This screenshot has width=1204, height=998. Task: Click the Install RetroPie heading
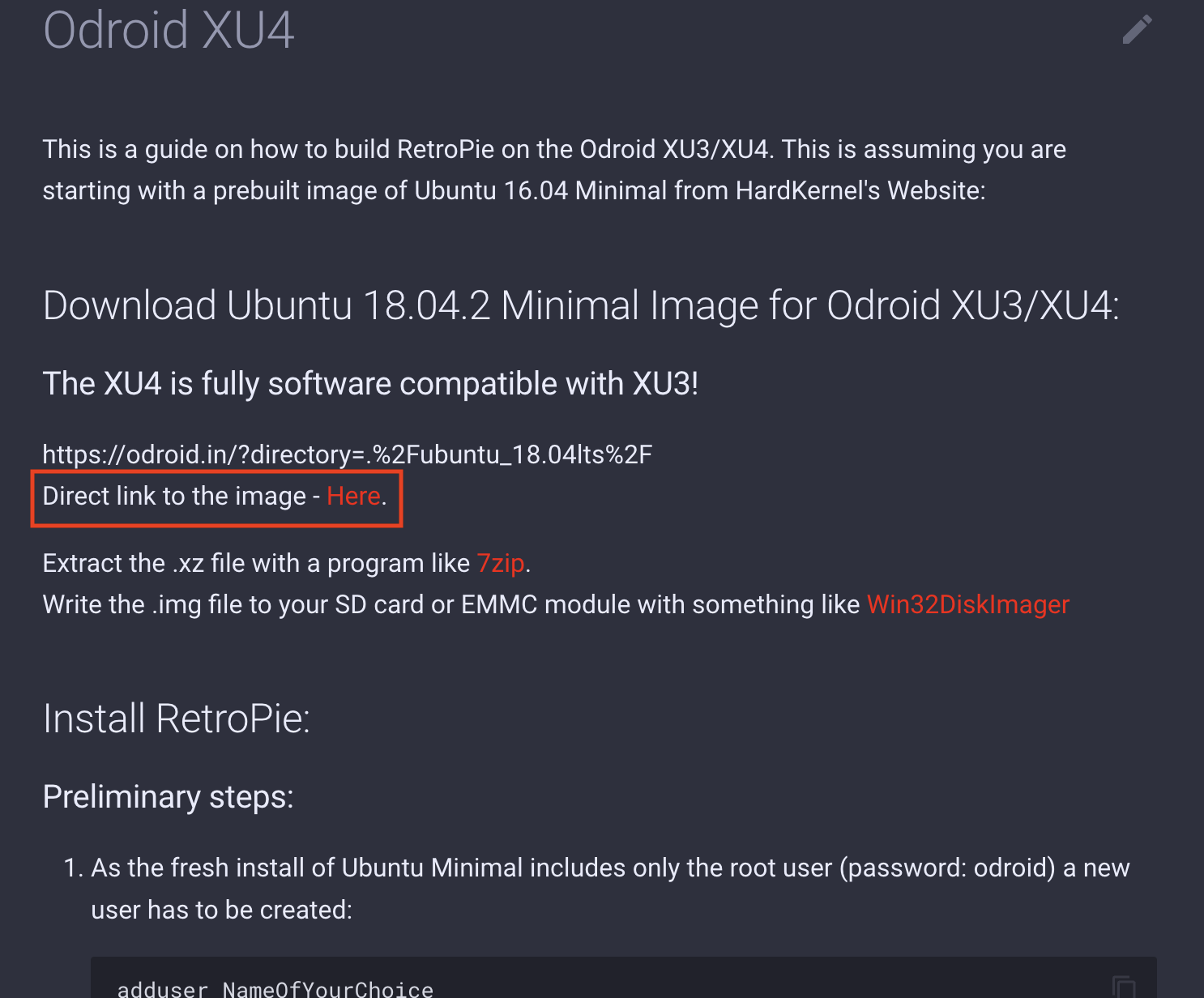pyautogui.click(x=177, y=719)
